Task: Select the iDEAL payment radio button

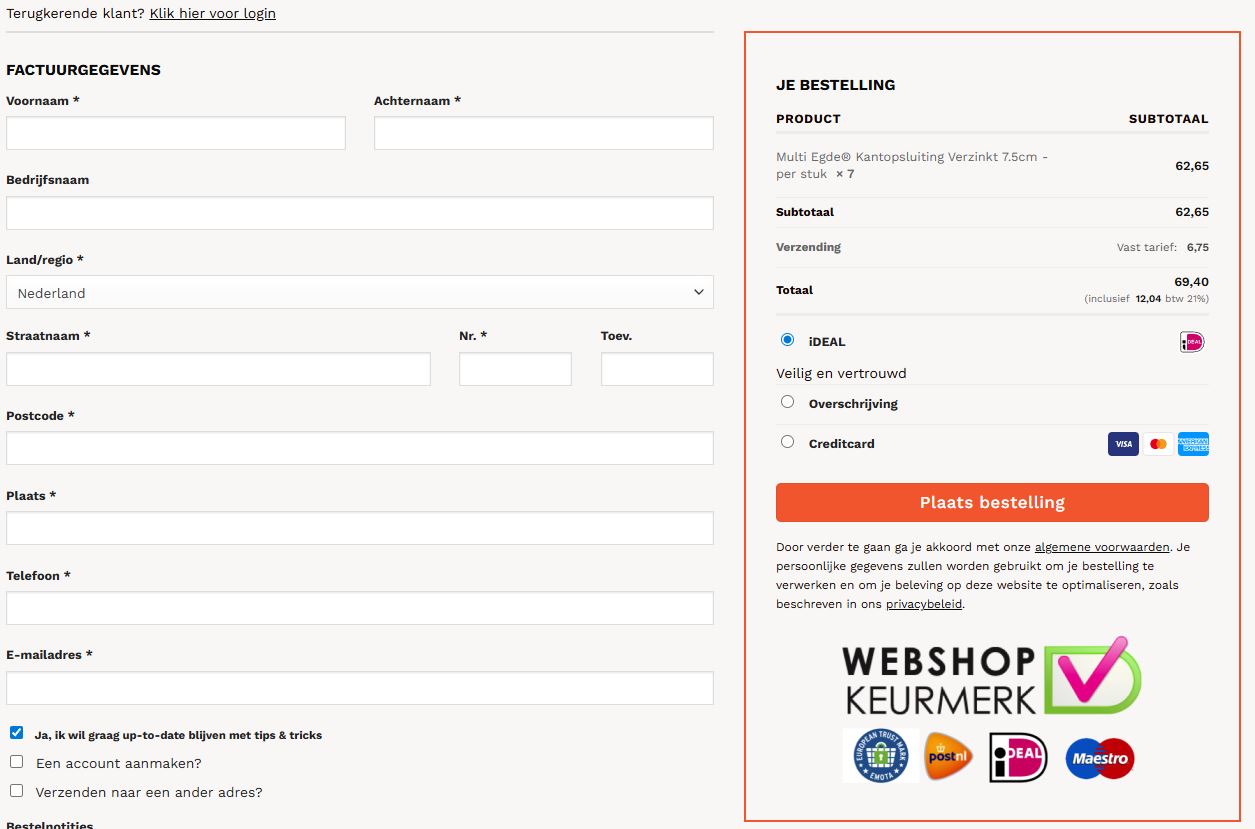Action: click(788, 340)
